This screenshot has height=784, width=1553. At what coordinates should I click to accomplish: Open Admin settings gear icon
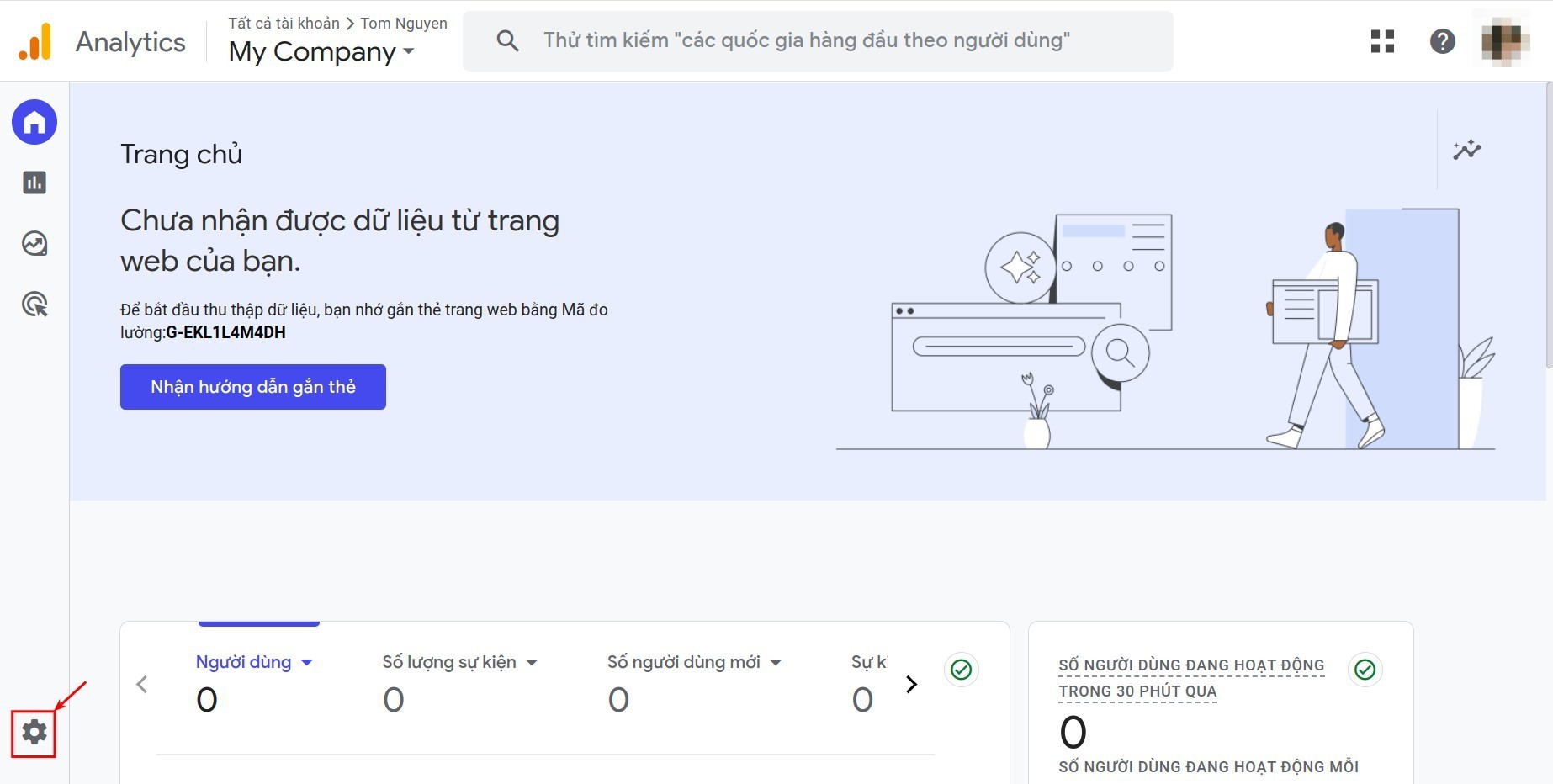[x=34, y=733]
